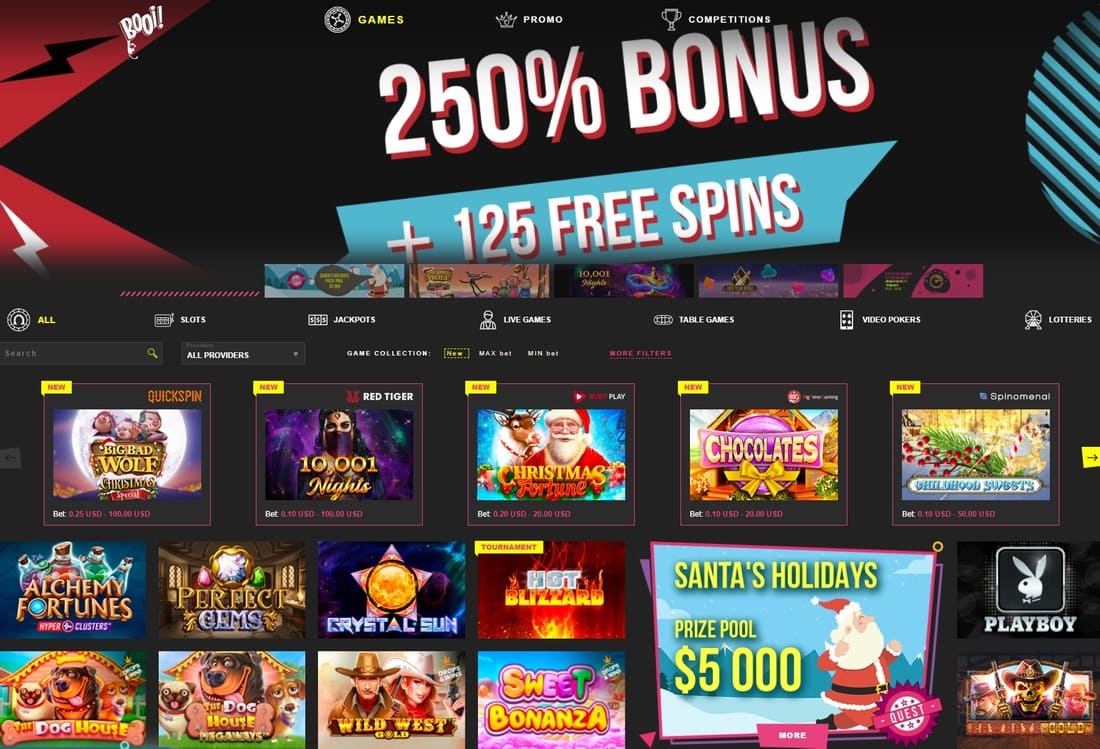The width and height of the screenshot is (1100, 749).
Task: Open the All Providers dropdown
Action: pos(243,353)
